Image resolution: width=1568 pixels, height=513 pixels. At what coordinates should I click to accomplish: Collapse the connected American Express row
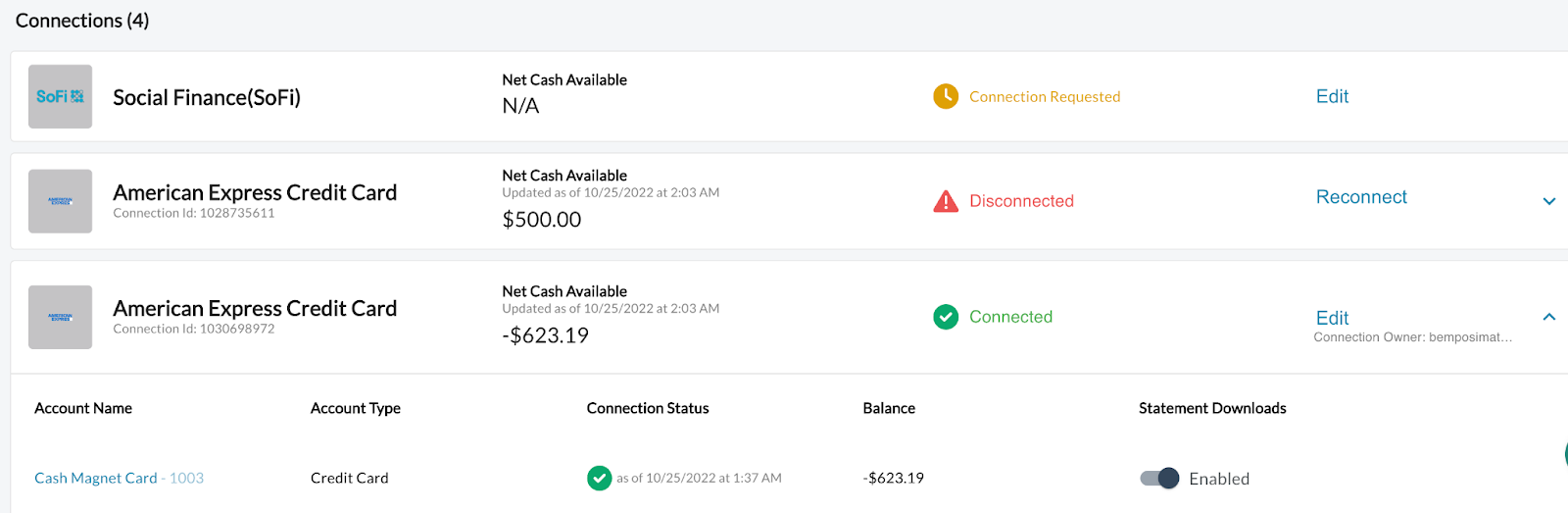(x=1548, y=317)
